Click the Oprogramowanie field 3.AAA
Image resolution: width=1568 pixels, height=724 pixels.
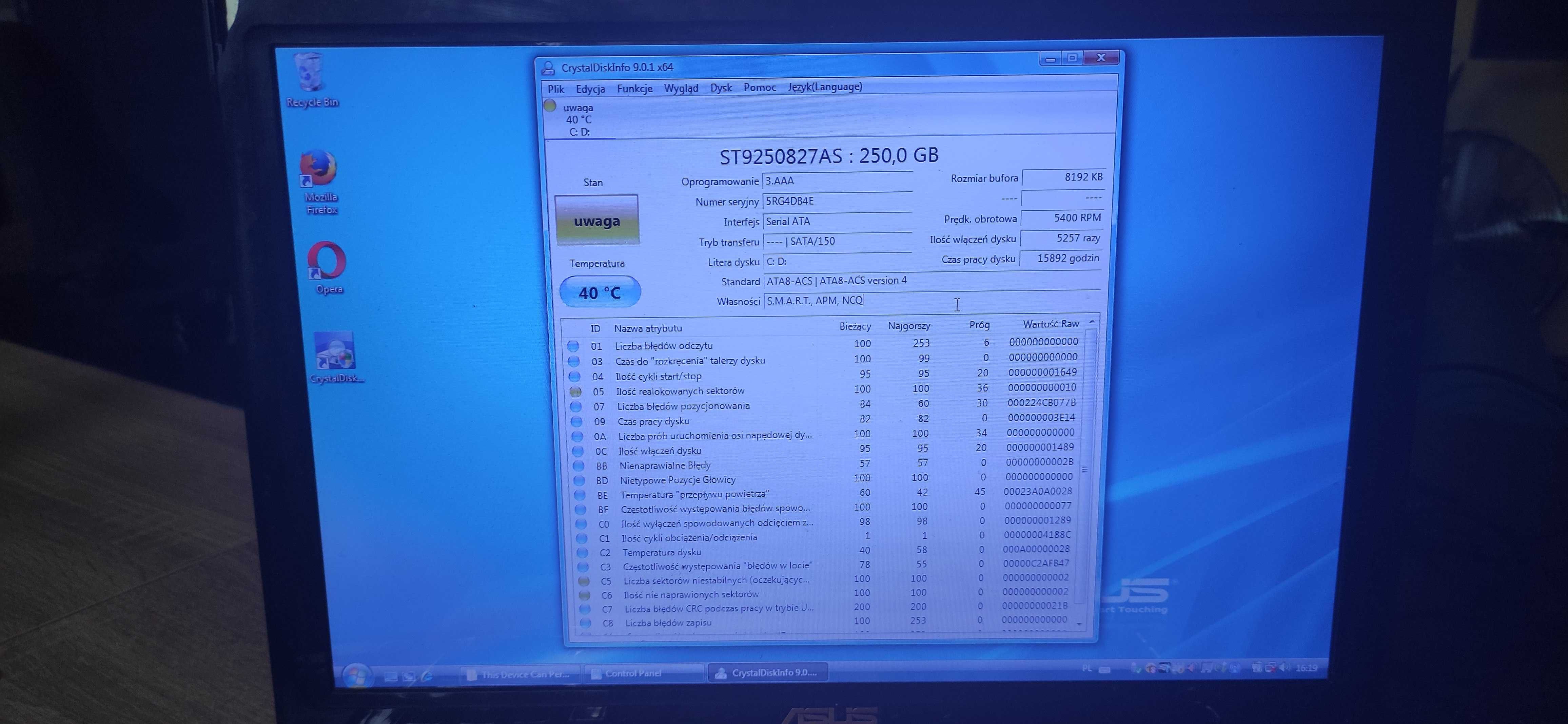[837, 181]
